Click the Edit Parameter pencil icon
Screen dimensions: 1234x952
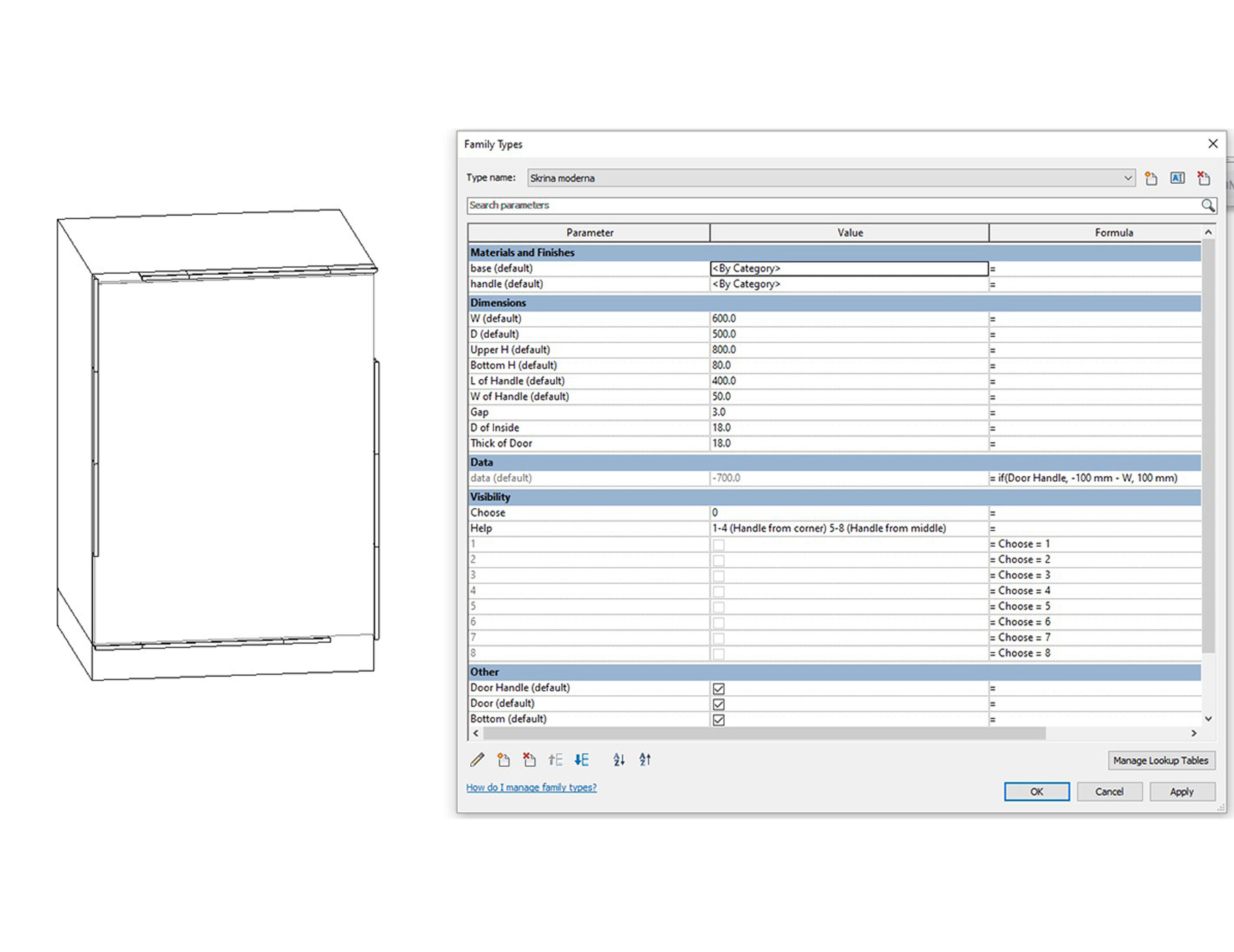pyautogui.click(x=477, y=760)
